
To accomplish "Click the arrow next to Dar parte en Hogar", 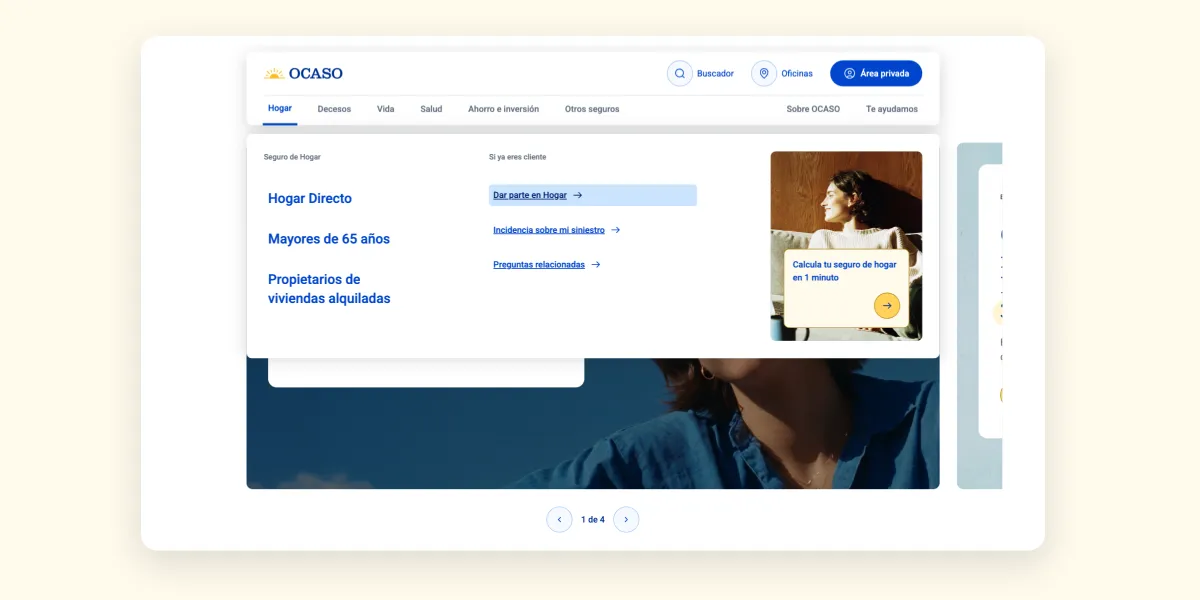I will click(x=578, y=195).
